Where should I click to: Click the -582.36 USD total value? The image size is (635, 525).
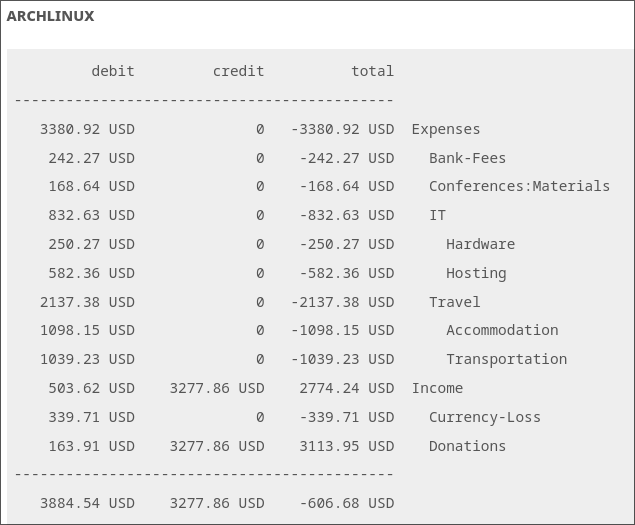pyautogui.click(x=347, y=273)
